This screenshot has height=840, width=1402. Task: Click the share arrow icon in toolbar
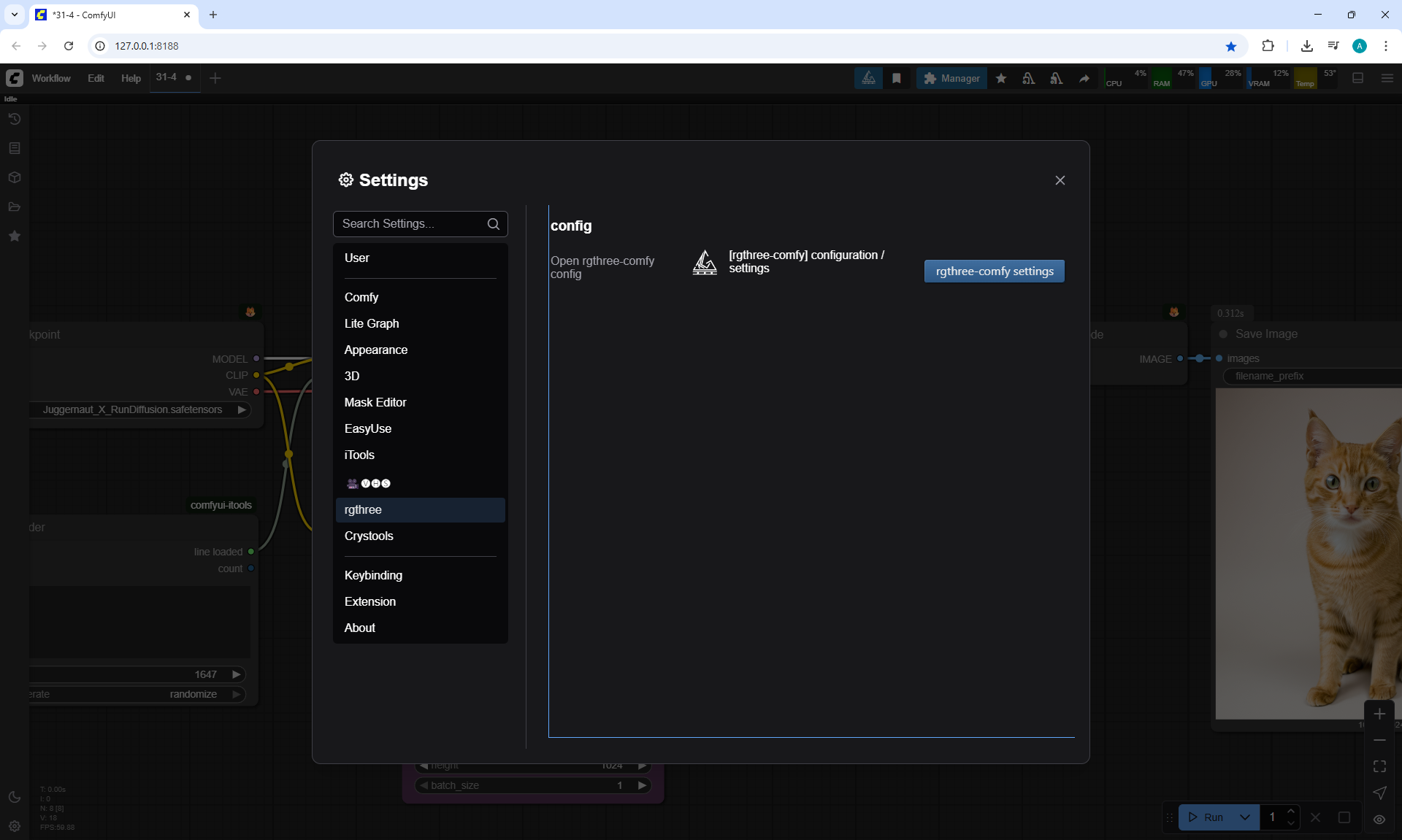1084,78
